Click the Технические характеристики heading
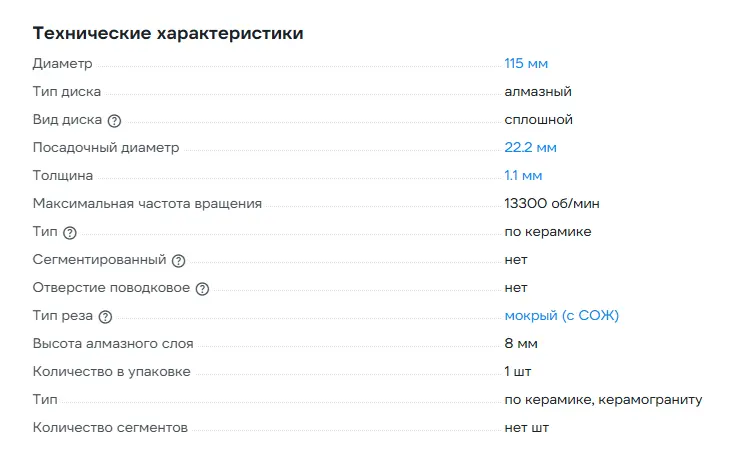Viewport: 733px width, 471px height. point(168,33)
